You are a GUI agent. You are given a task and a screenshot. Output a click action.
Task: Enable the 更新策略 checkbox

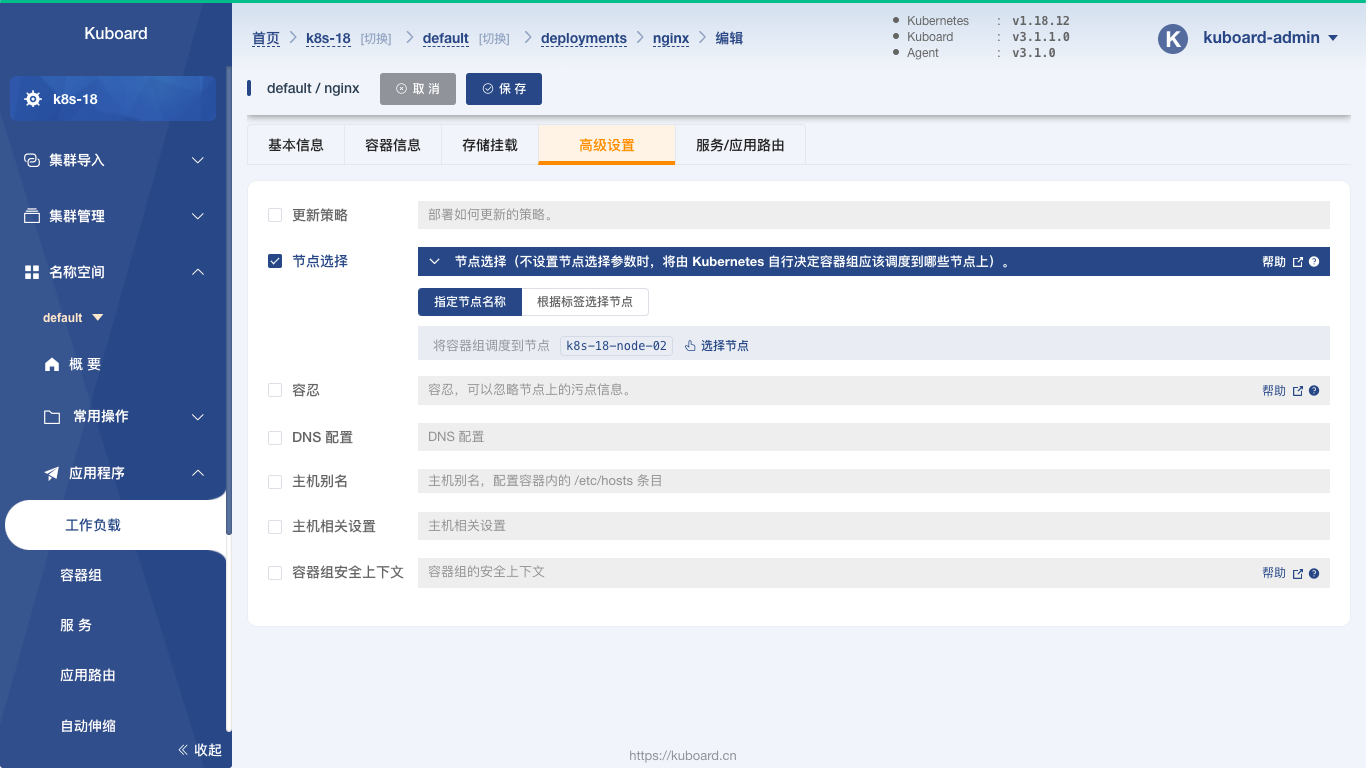click(x=275, y=215)
